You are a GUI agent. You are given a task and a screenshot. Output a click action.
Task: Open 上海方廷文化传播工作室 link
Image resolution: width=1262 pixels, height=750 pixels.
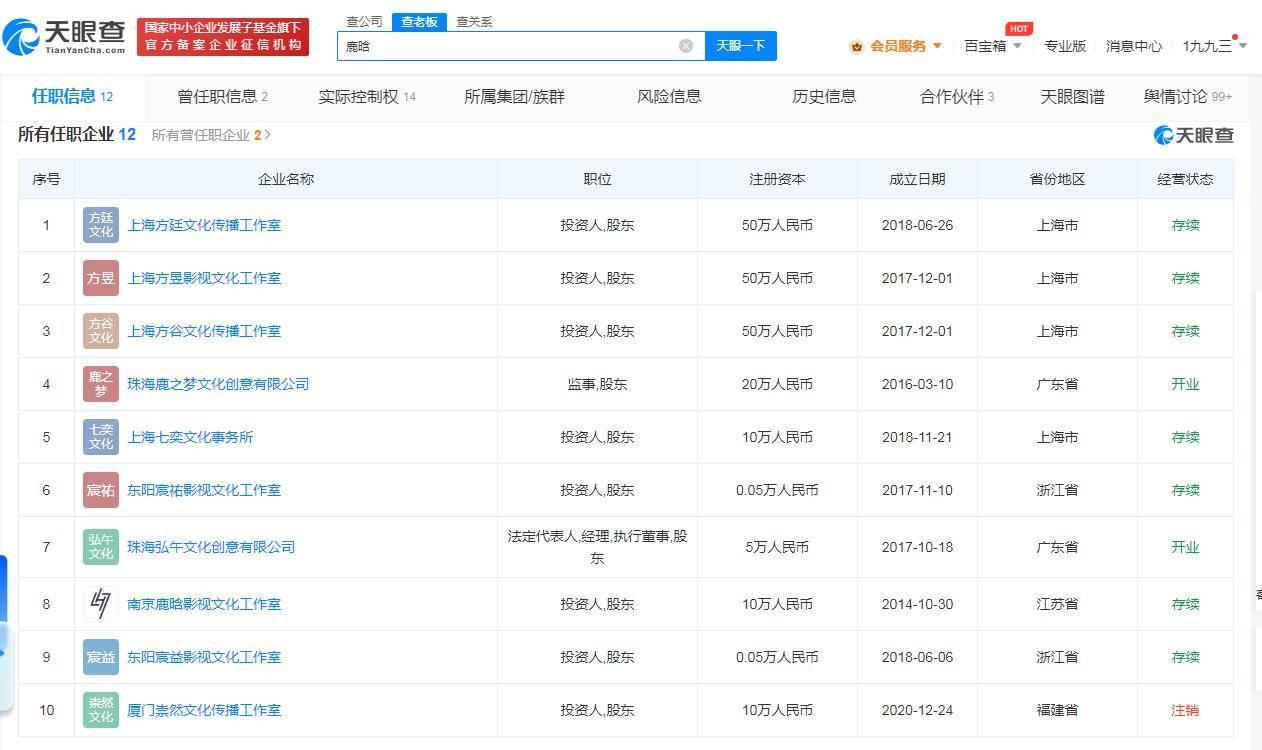point(204,225)
